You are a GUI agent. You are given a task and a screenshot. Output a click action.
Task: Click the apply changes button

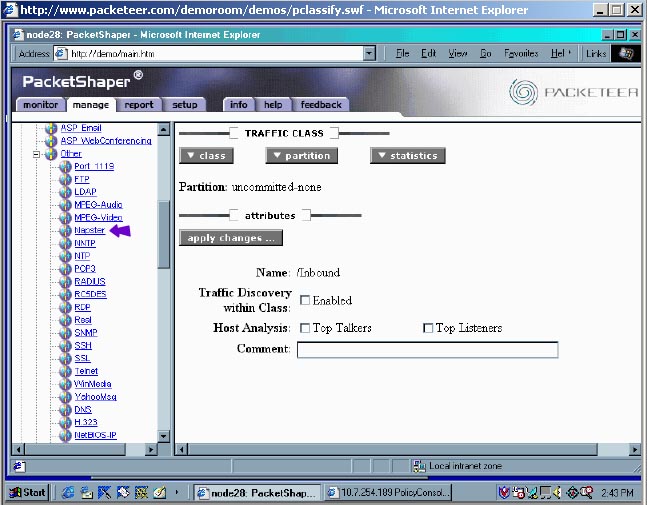[231, 238]
